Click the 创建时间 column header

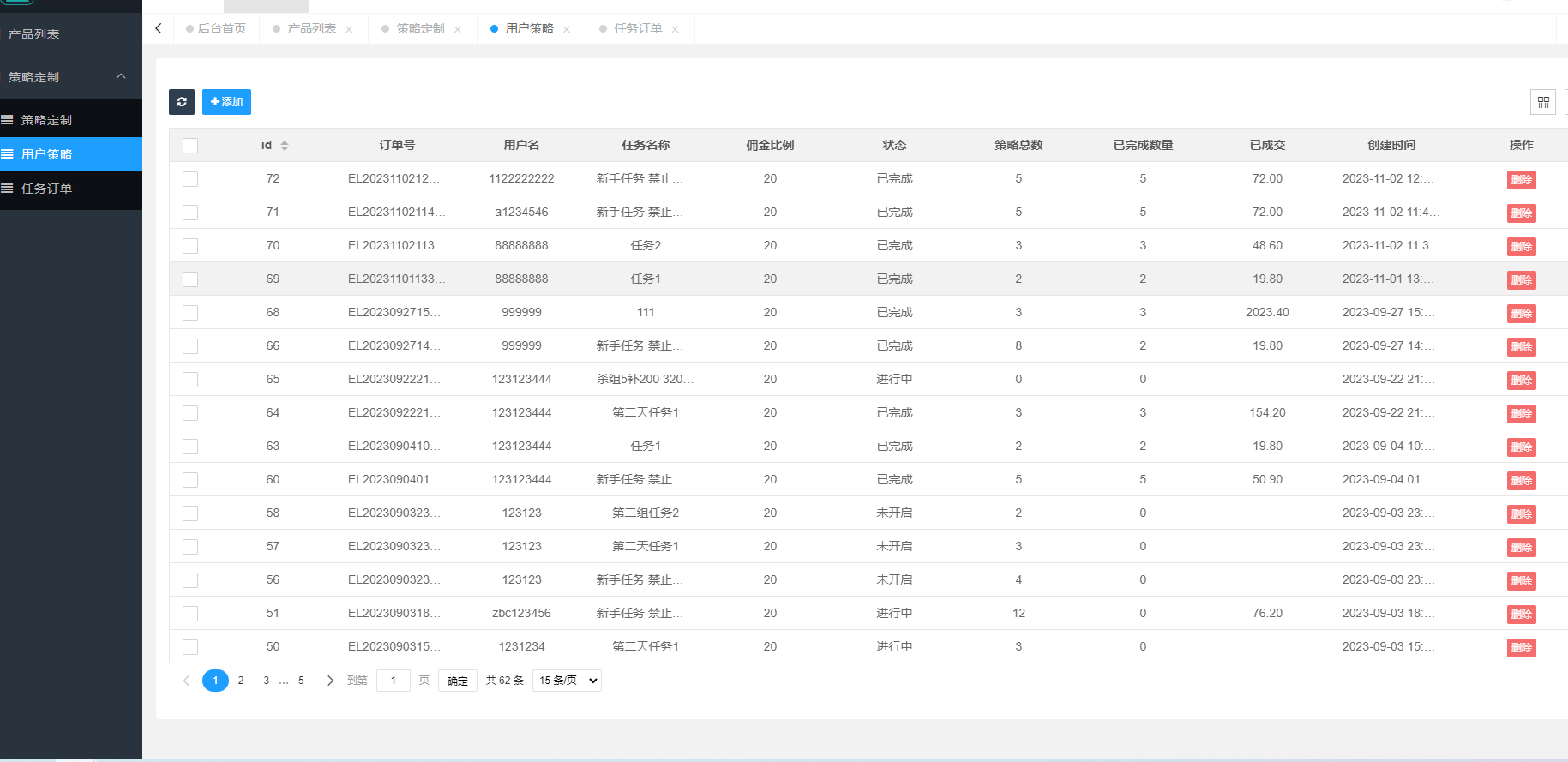[x=1391, y=145]
